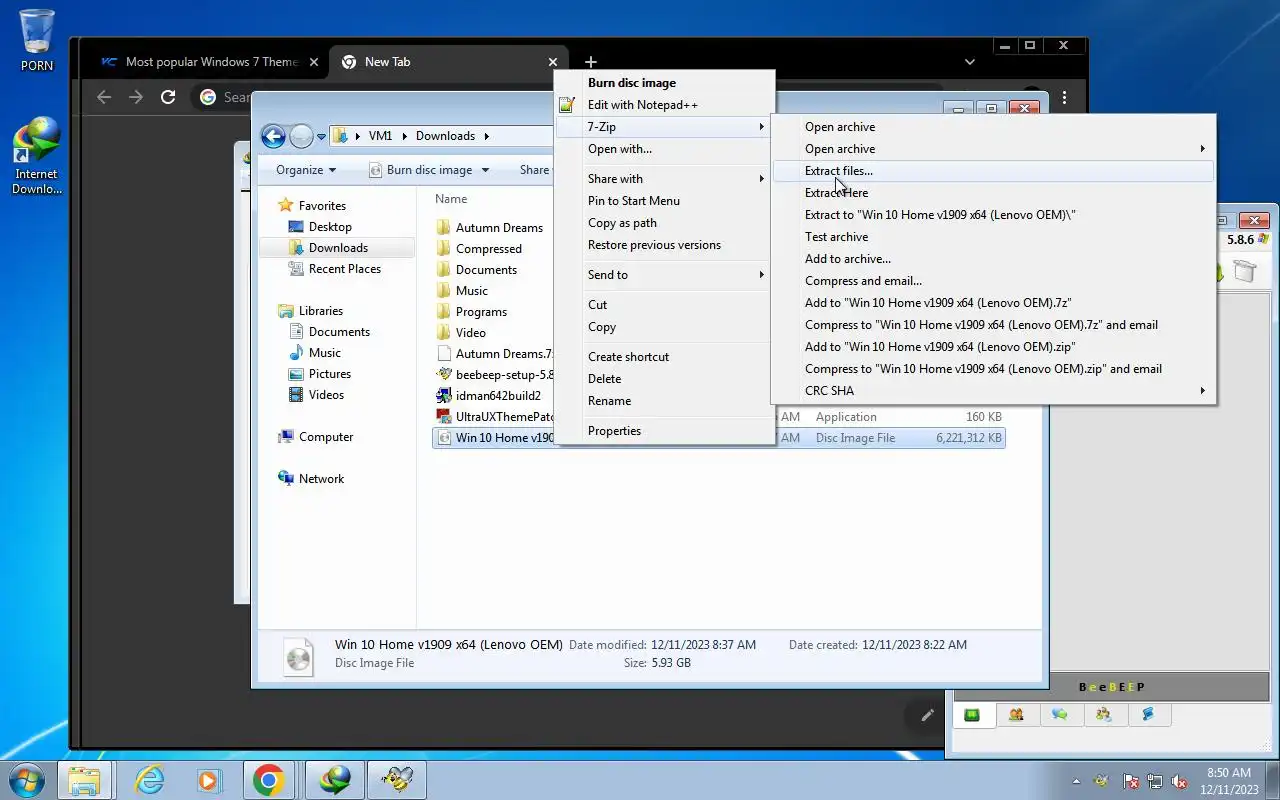This screenshot has width=1280, height=800.
Task: Select Extract Here option
Action: [993, 193]
